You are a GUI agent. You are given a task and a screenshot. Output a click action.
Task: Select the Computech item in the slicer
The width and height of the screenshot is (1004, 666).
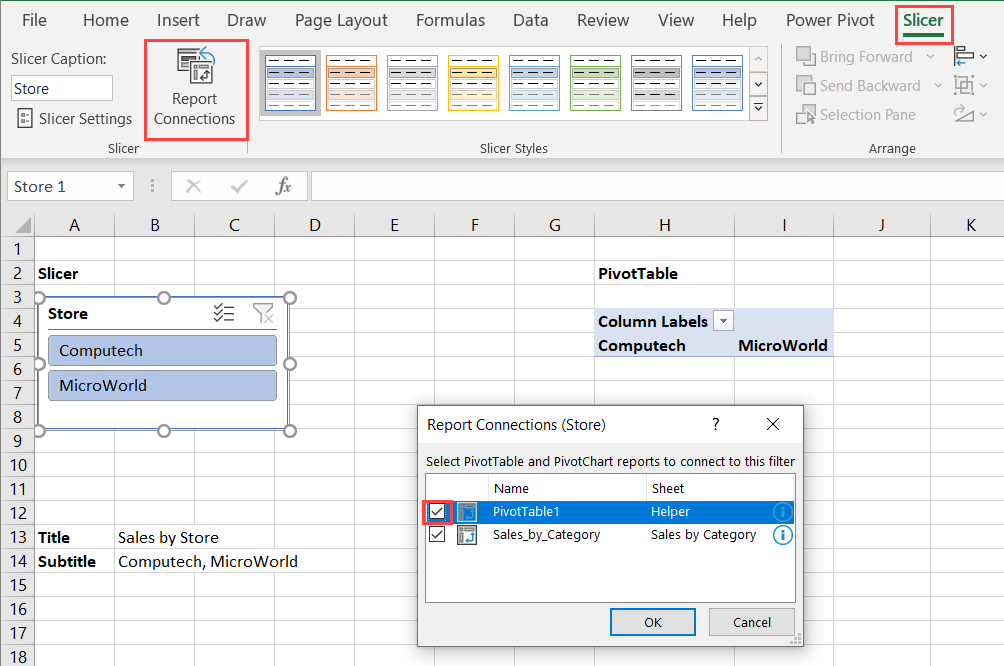pyautogui.click(x=162, y=351)
